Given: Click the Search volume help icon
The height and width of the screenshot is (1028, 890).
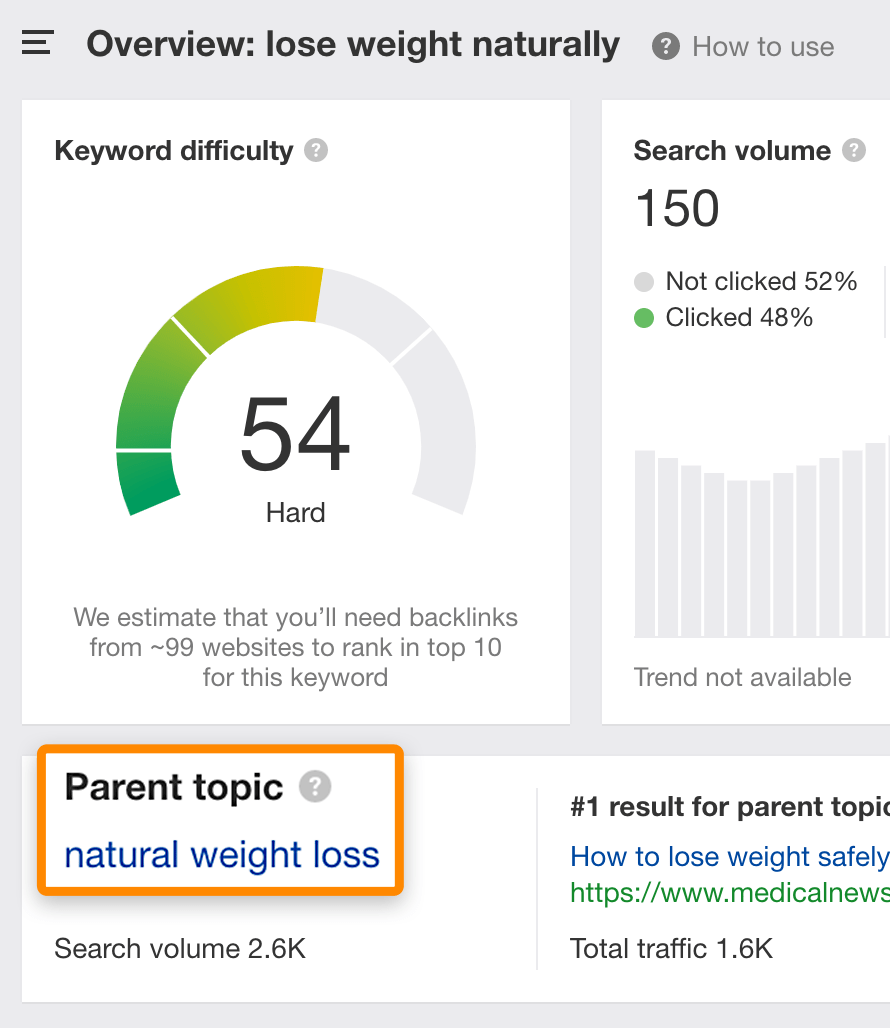Looking at the screenshot, I should pyautogui.click(x=853, y=151).
